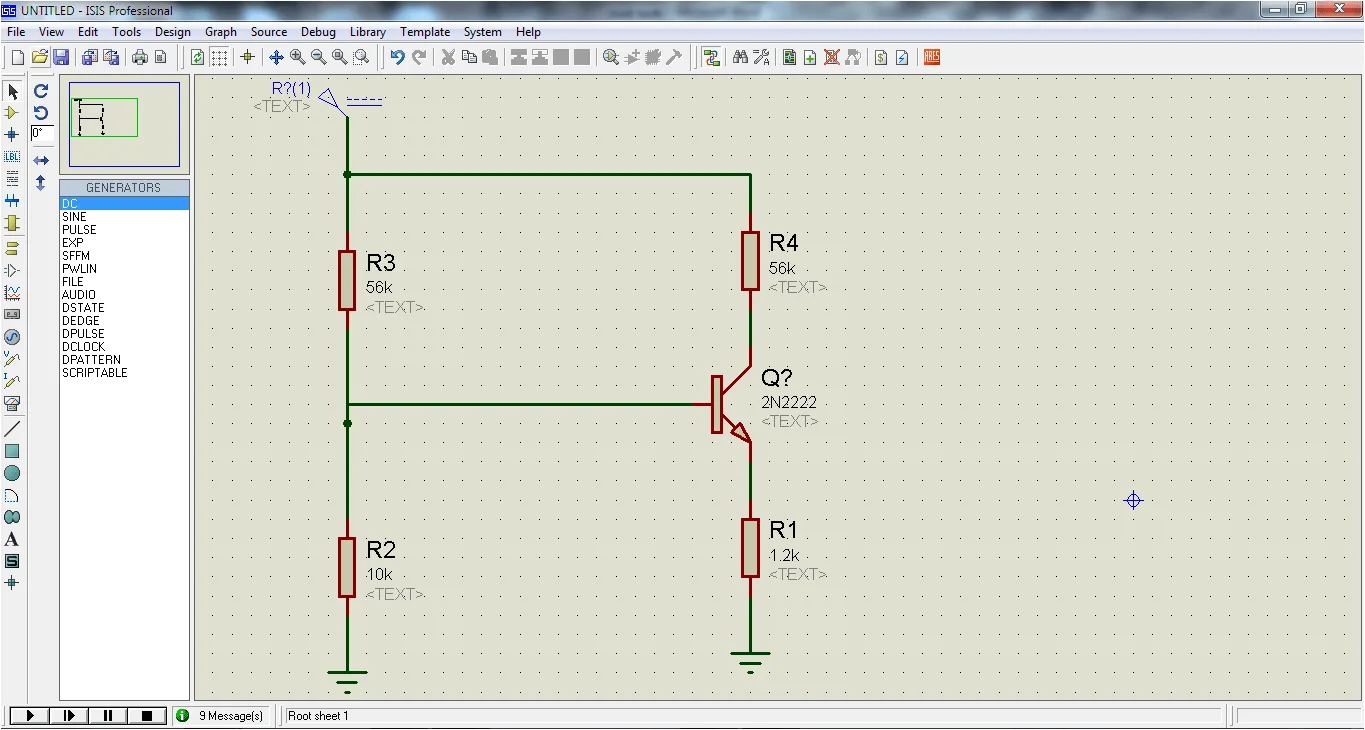Open the Tools menu

tap(126, 32)
